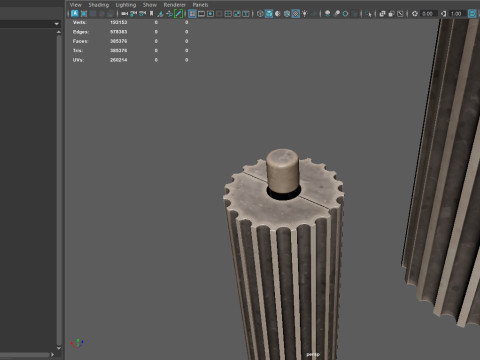Select the small cylinder pin on the gear
480x360 pixels.
click(282, 170)
